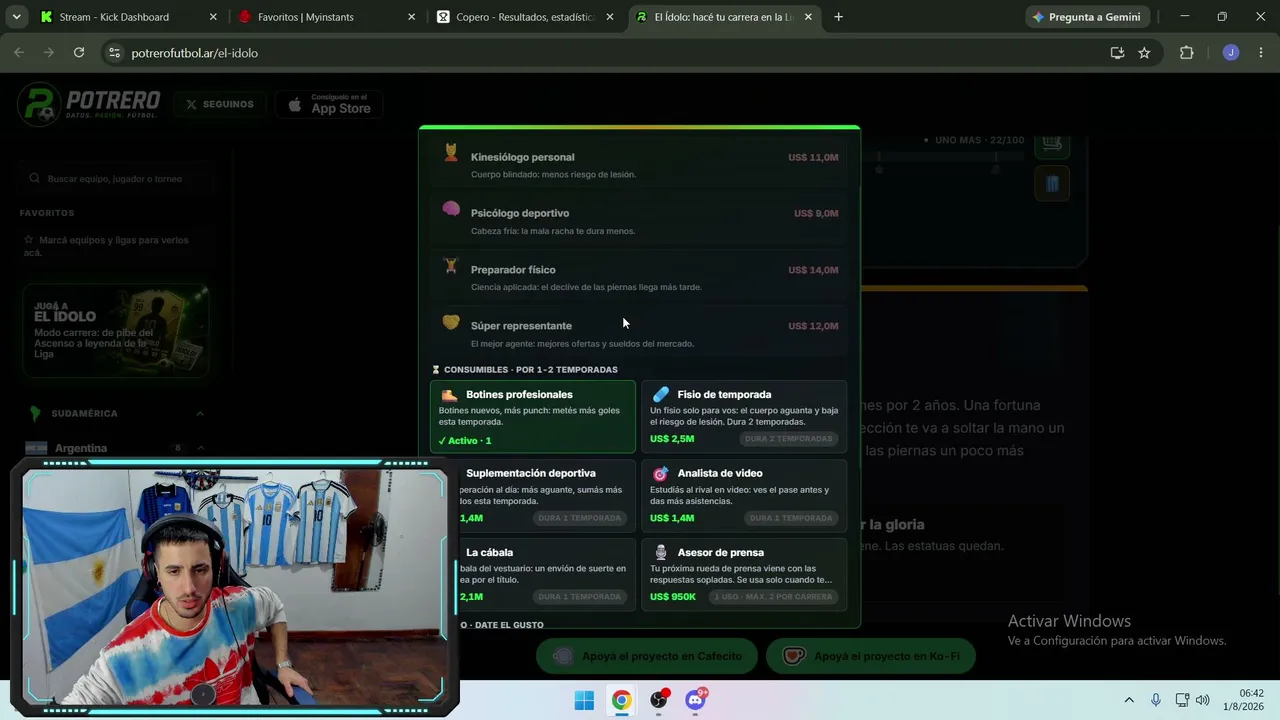The image size is (1280, 720).
Task: Show hidden system tray icons
Action: 1129,700
